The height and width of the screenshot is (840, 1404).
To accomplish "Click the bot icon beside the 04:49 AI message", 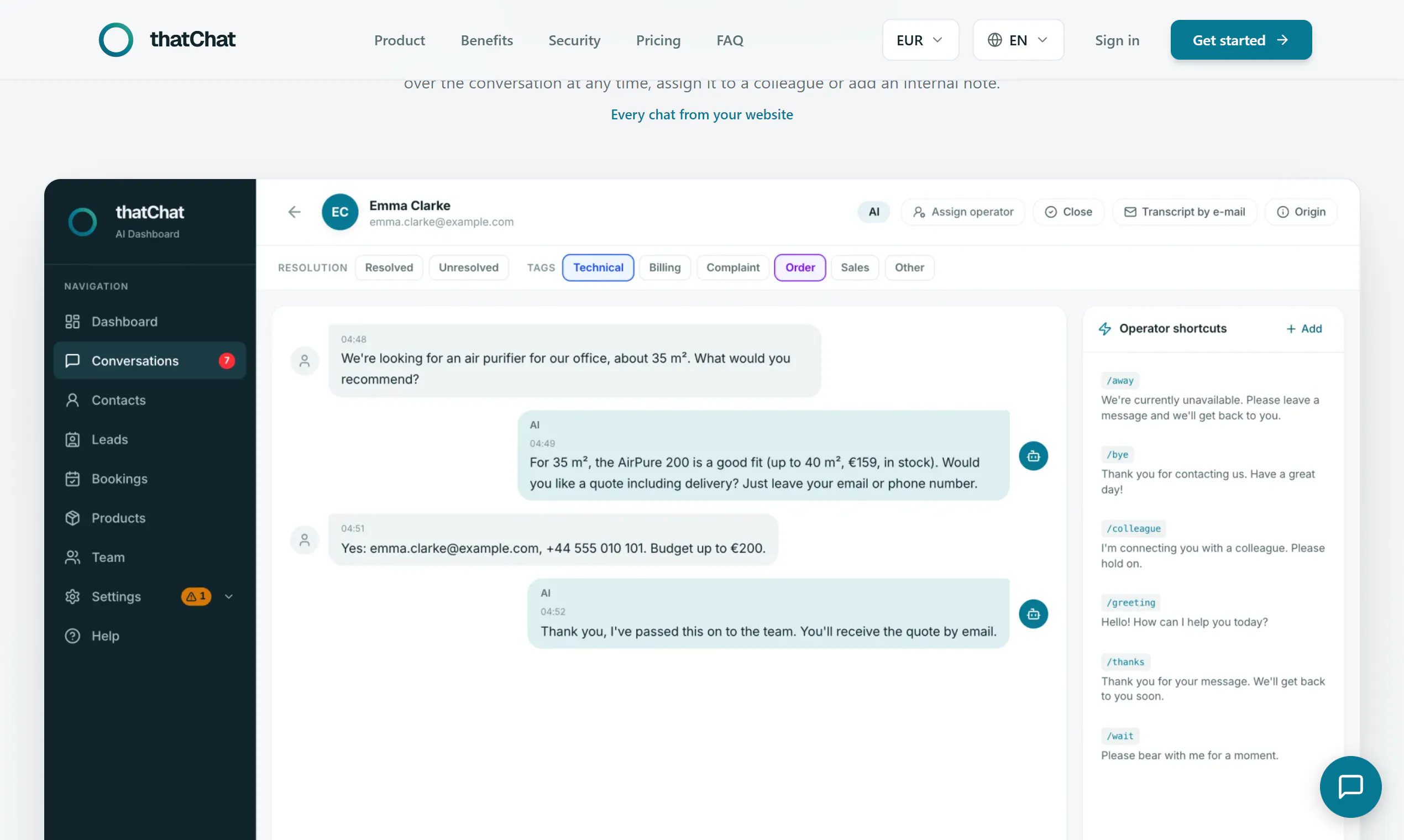I will (x=1033, y=456).
